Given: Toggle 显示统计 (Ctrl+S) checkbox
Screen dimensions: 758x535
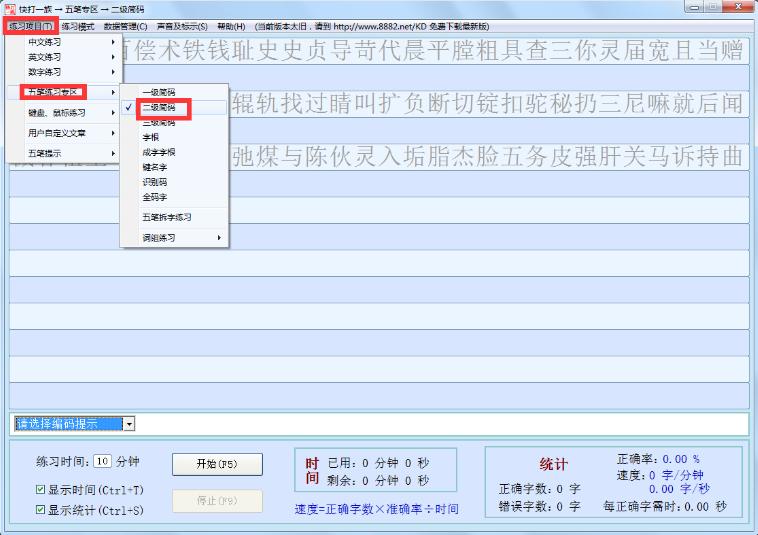Looking at the screenshot, I should tap(41, 509).
